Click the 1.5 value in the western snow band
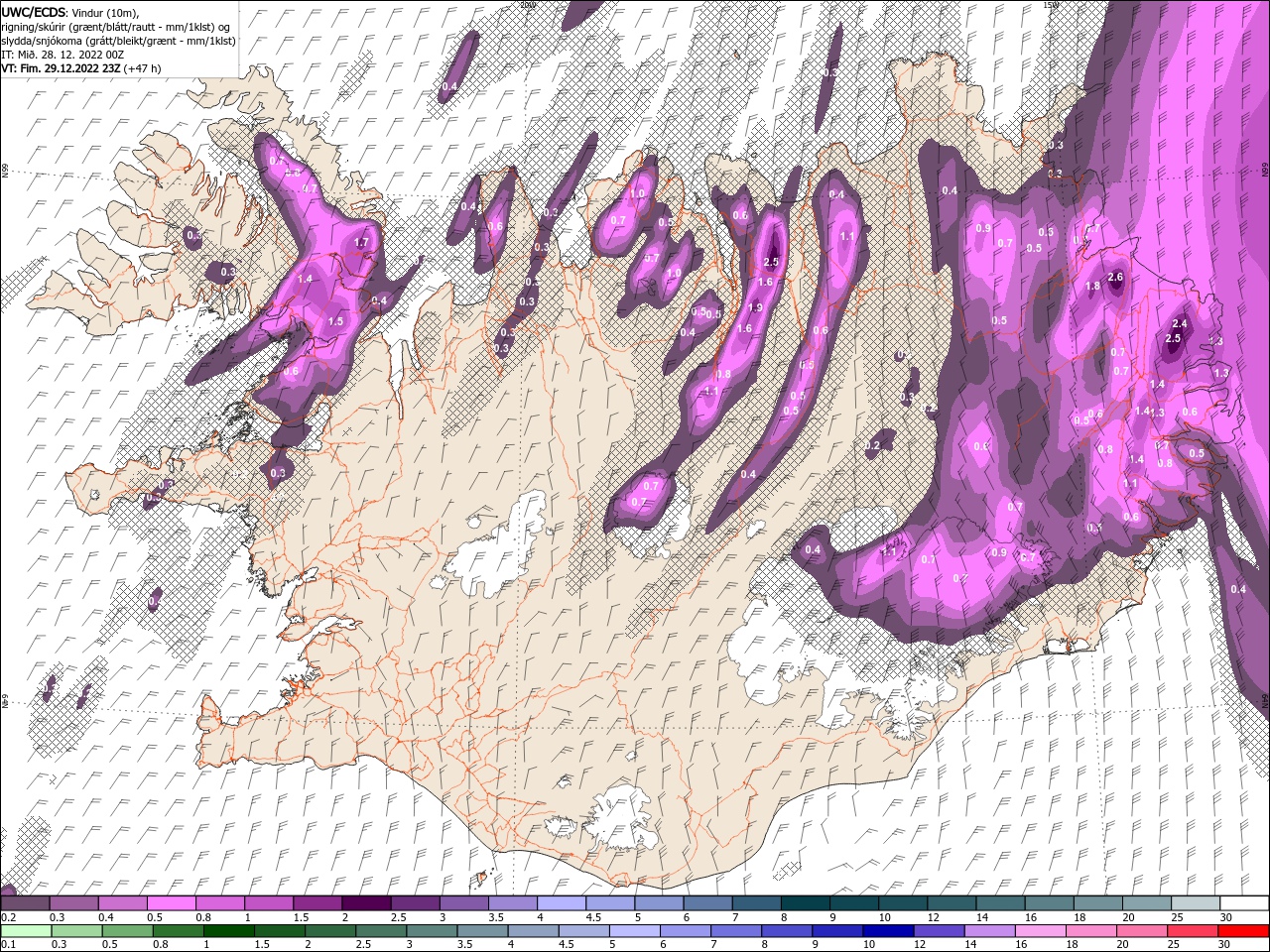The image size is (1270, 952). click(x=335, y=321)
